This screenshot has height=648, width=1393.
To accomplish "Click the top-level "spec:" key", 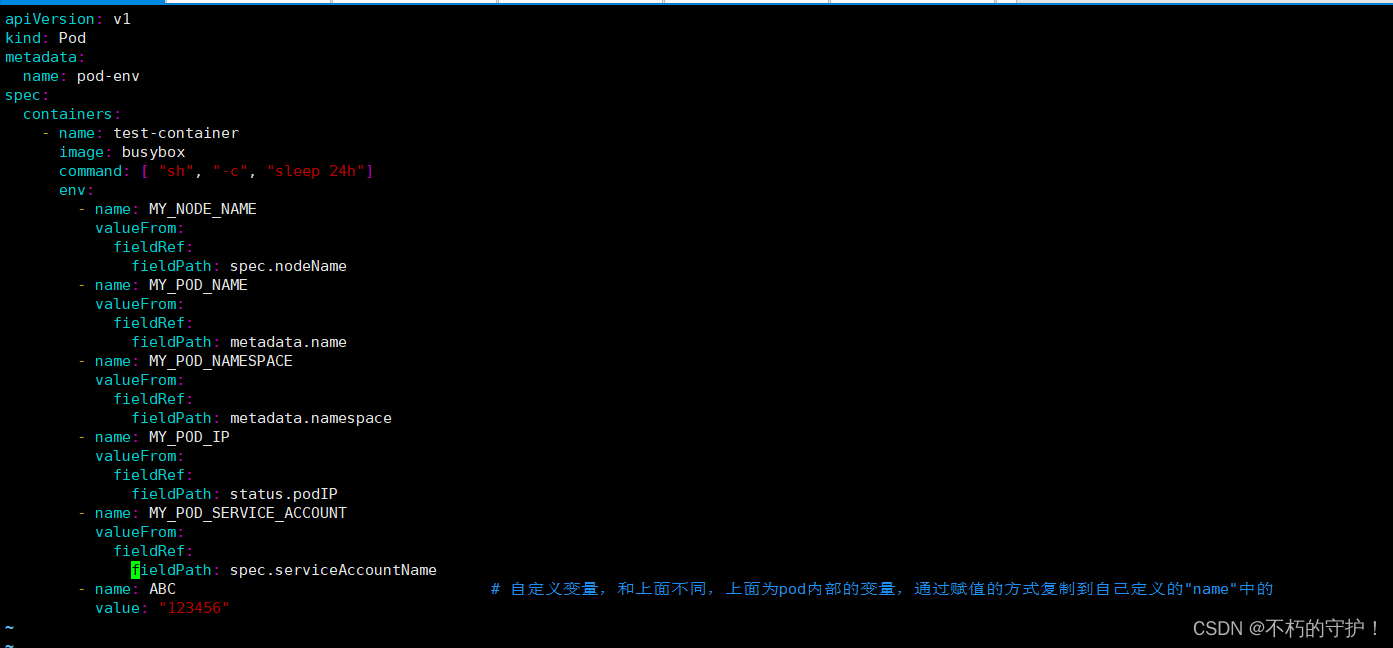I will click(x=27, y=95).
